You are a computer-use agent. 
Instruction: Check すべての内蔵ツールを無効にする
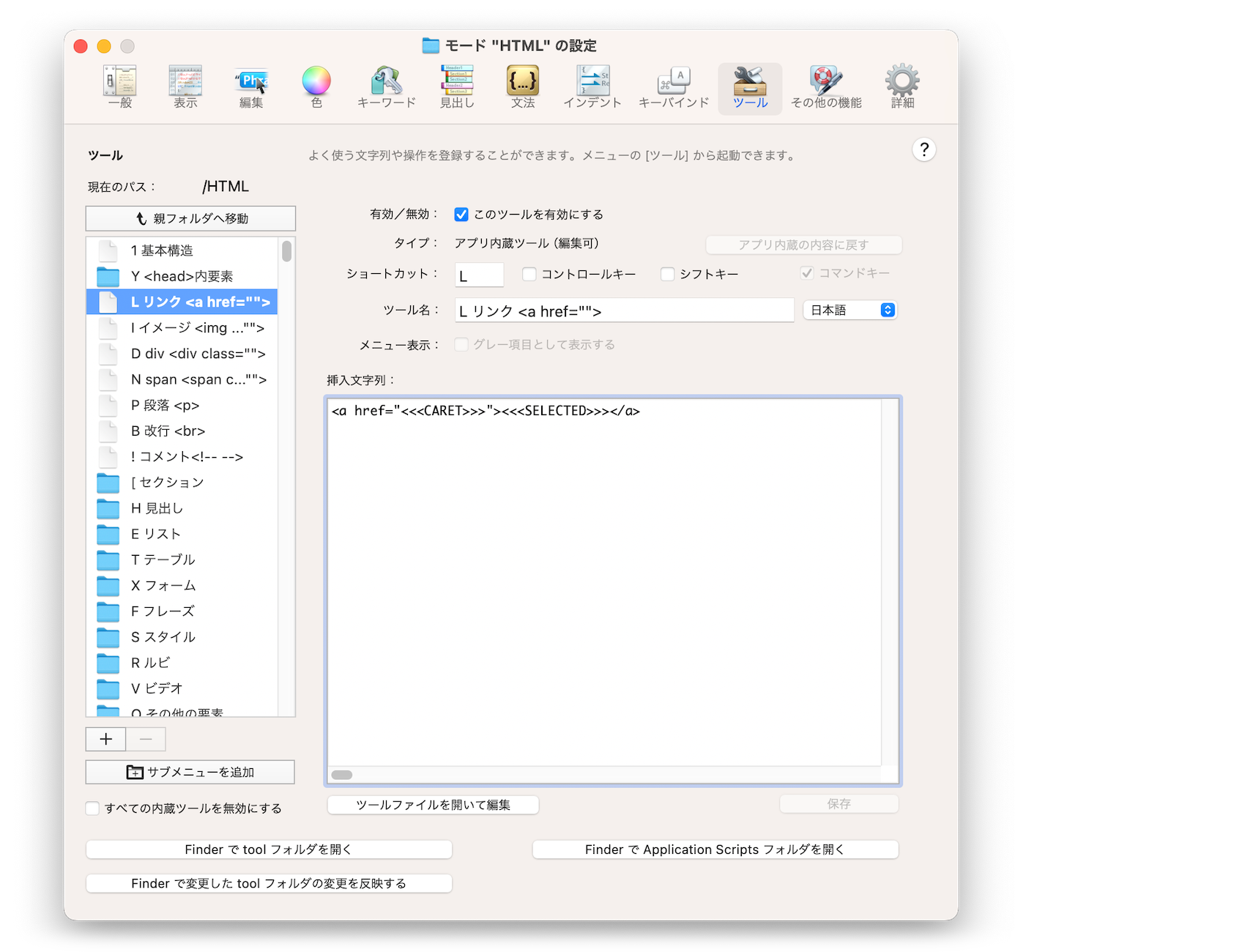(x=93, y=808)
